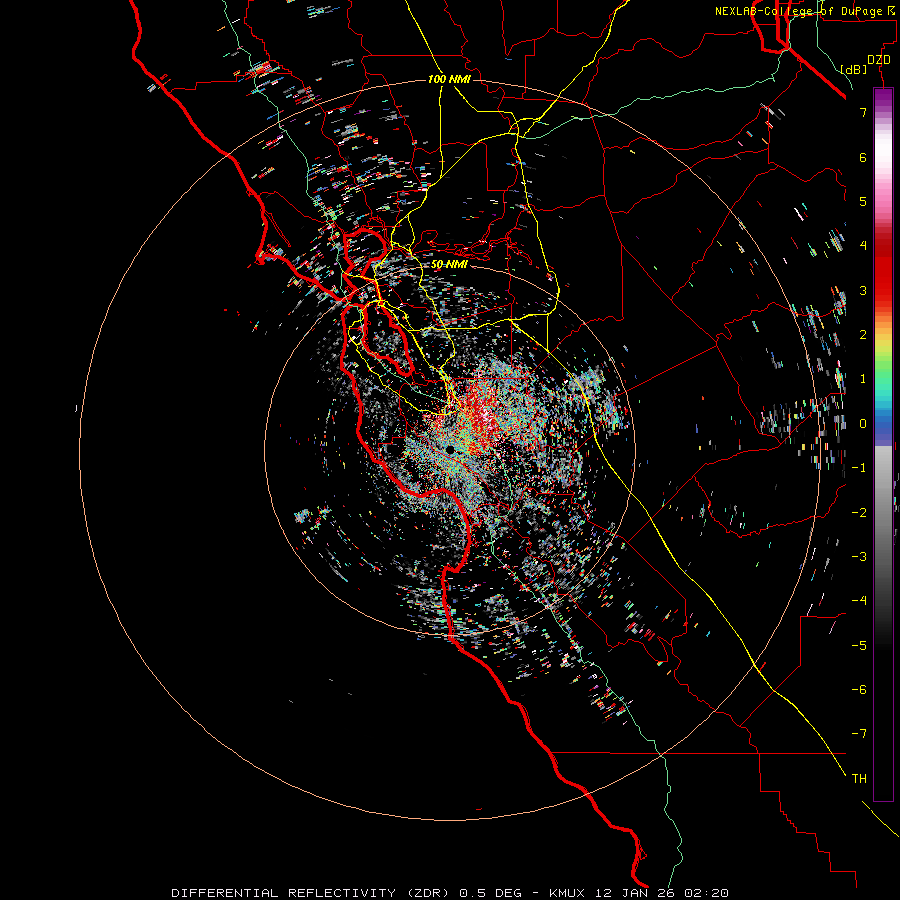The image size is (900, 900).
Task: Click the 50 NMI range ring label
Action: [449, 265]
